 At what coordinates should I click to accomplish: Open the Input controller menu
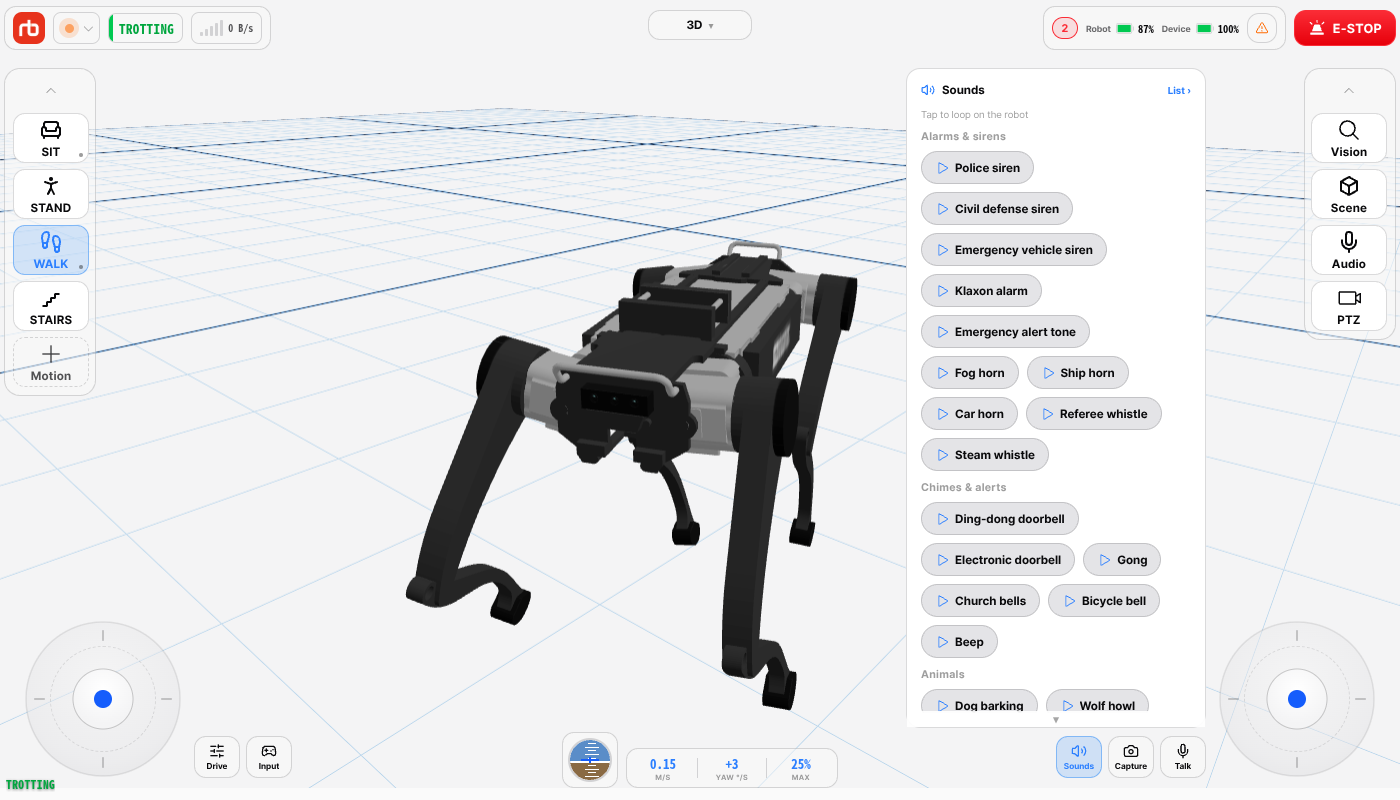269,757
